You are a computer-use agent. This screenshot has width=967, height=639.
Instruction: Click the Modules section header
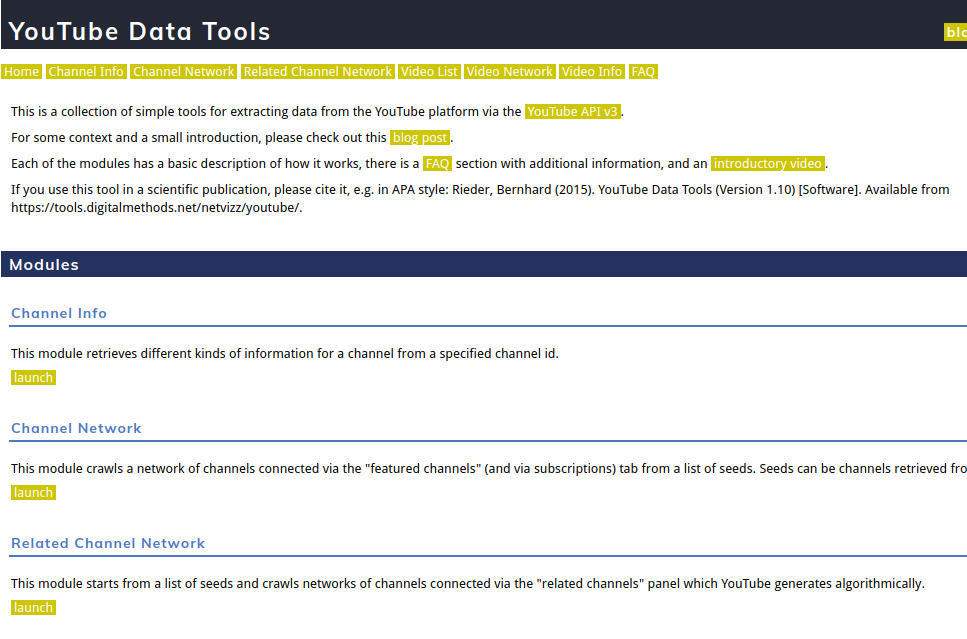484,265
